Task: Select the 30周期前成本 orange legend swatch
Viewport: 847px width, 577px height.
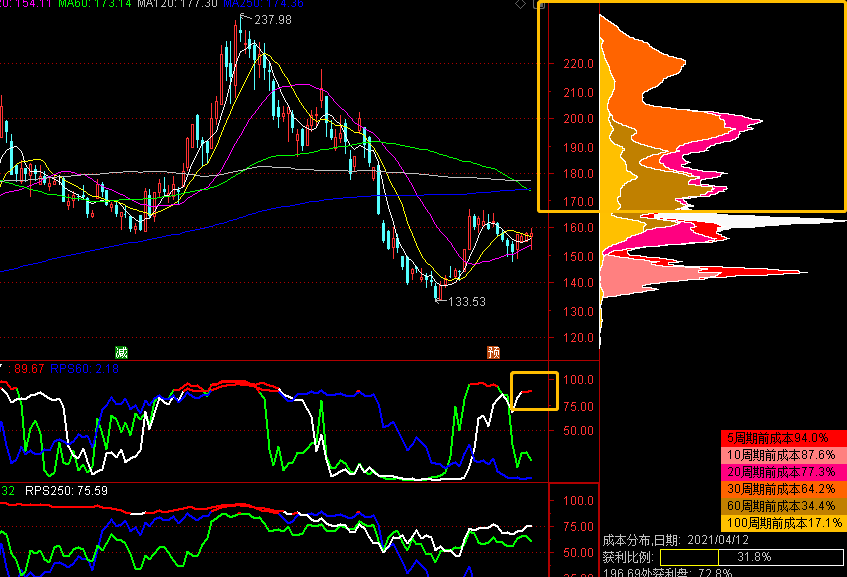Action: pos(783,488)
